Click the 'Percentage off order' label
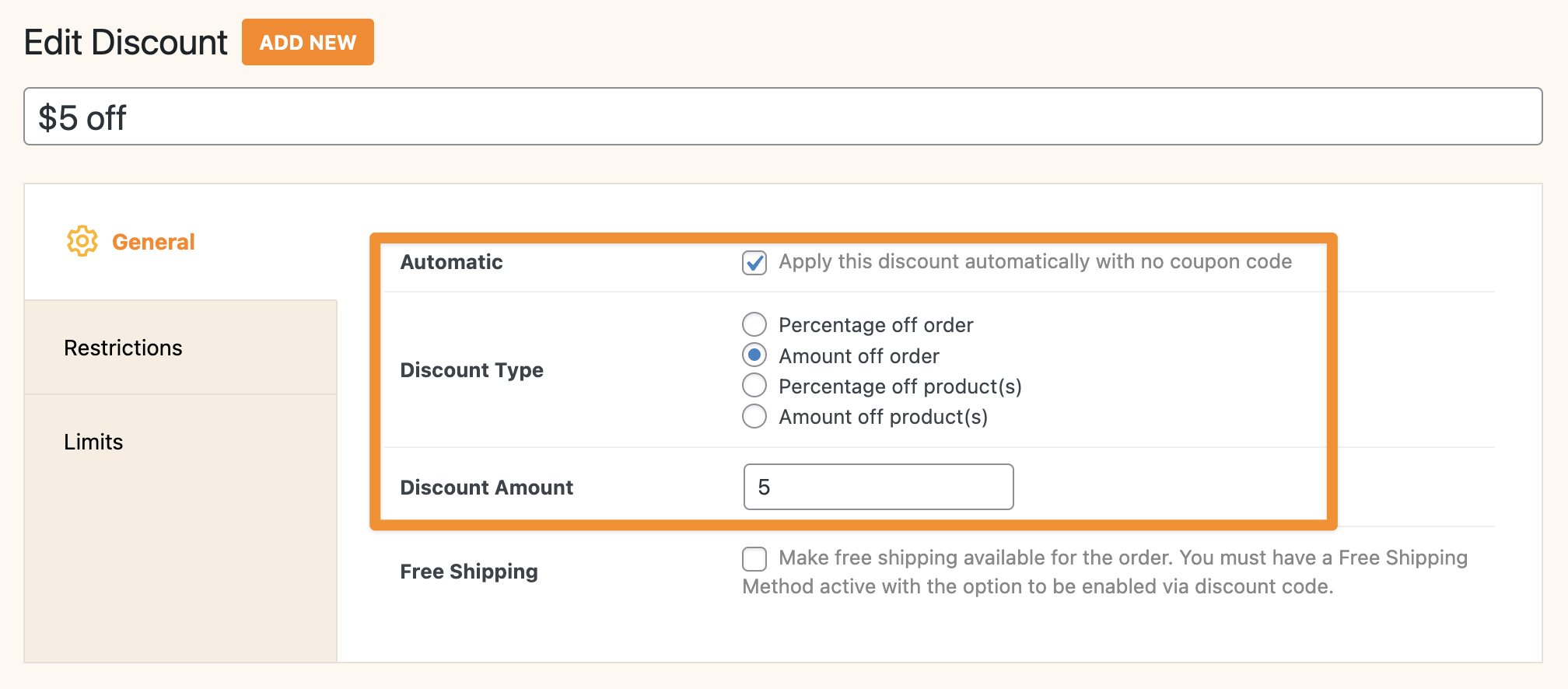 (876, 325)
